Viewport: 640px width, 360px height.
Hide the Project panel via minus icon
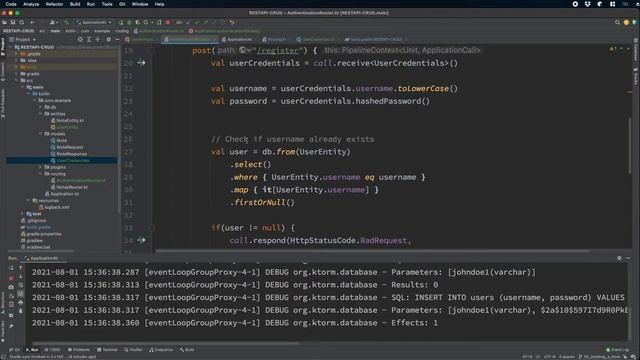(117, 40)
